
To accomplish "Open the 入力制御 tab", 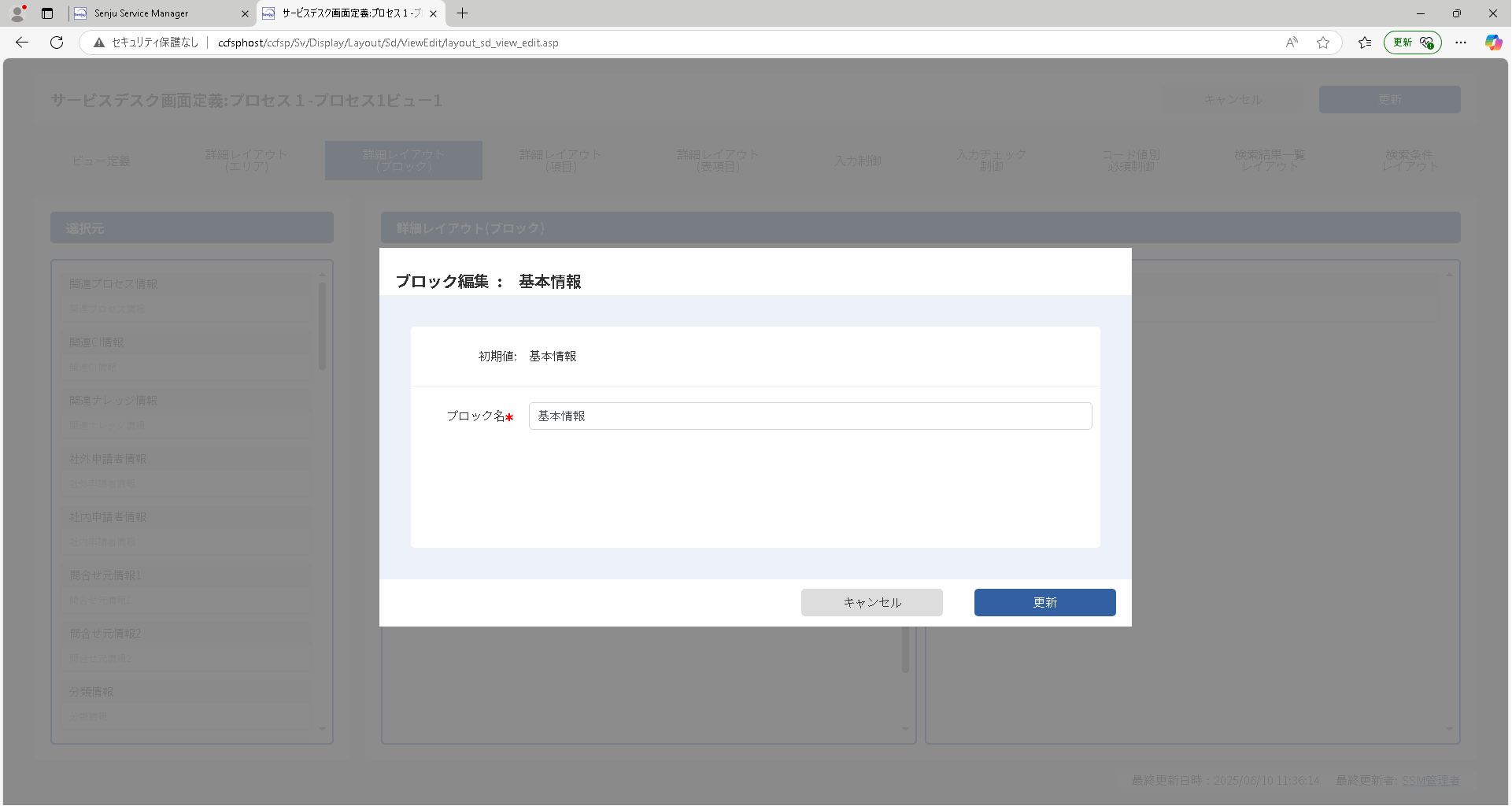I will [x=858, y=161].
